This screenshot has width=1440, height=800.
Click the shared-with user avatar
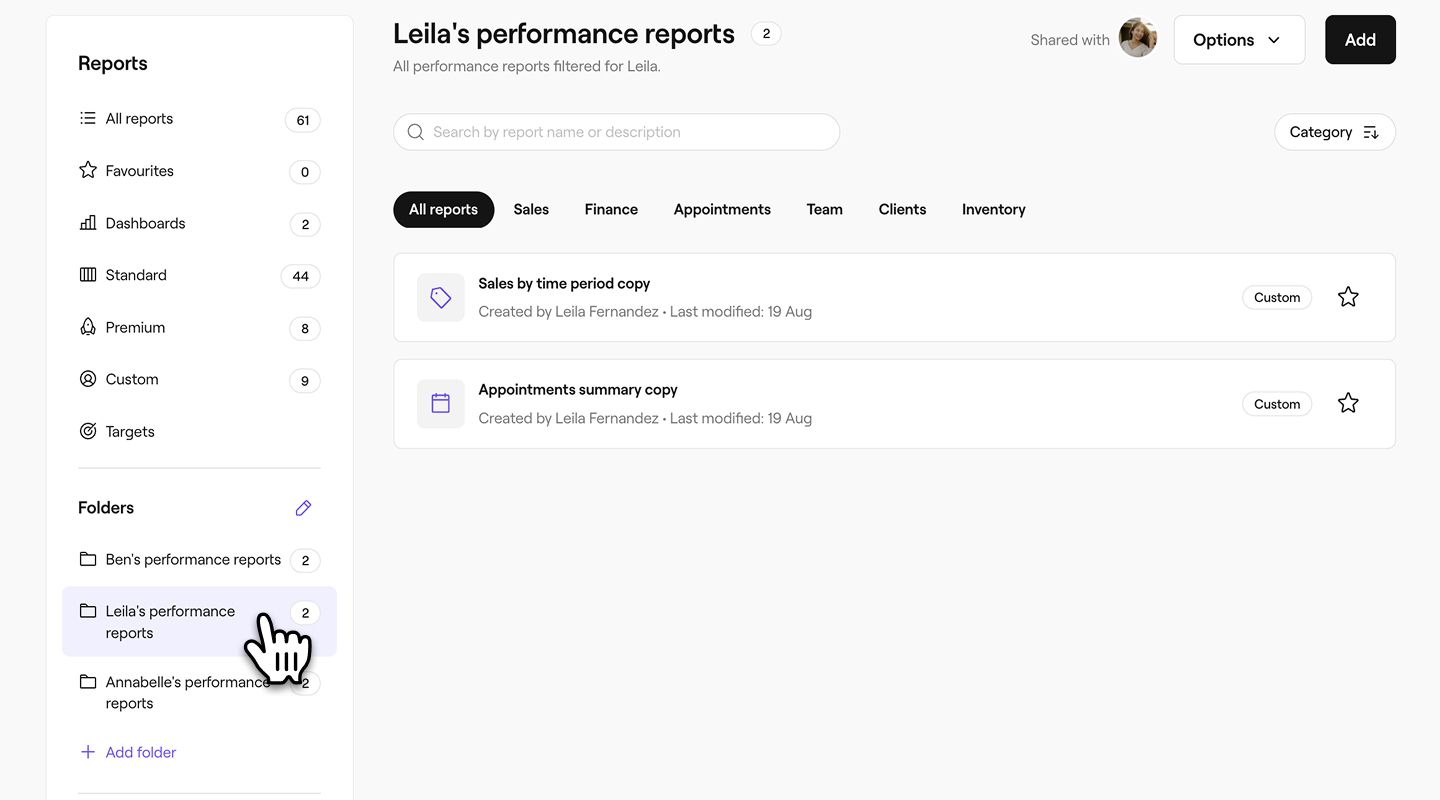[1137, 39]
